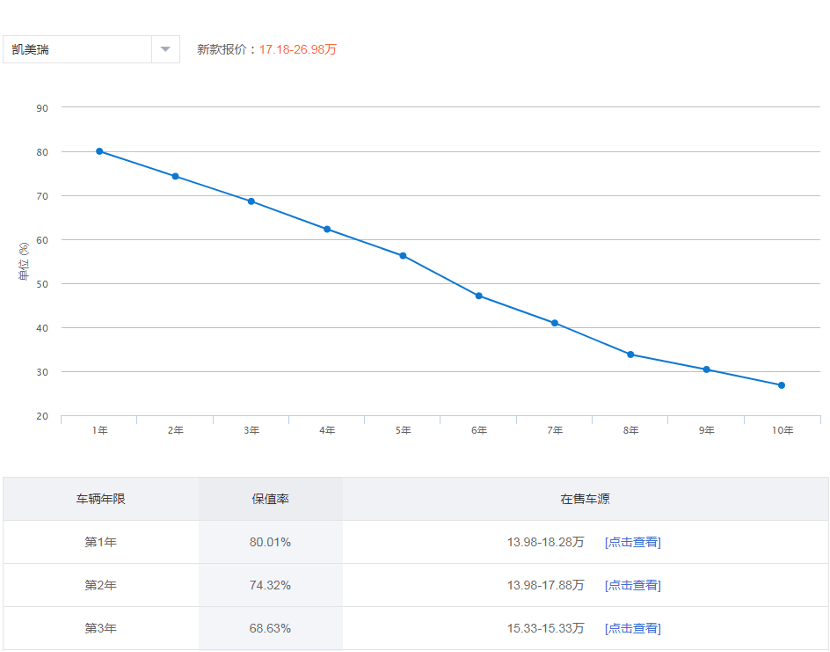
Task: Click the 13.98-17.88万 price range
Action: [x=546, y=585]
